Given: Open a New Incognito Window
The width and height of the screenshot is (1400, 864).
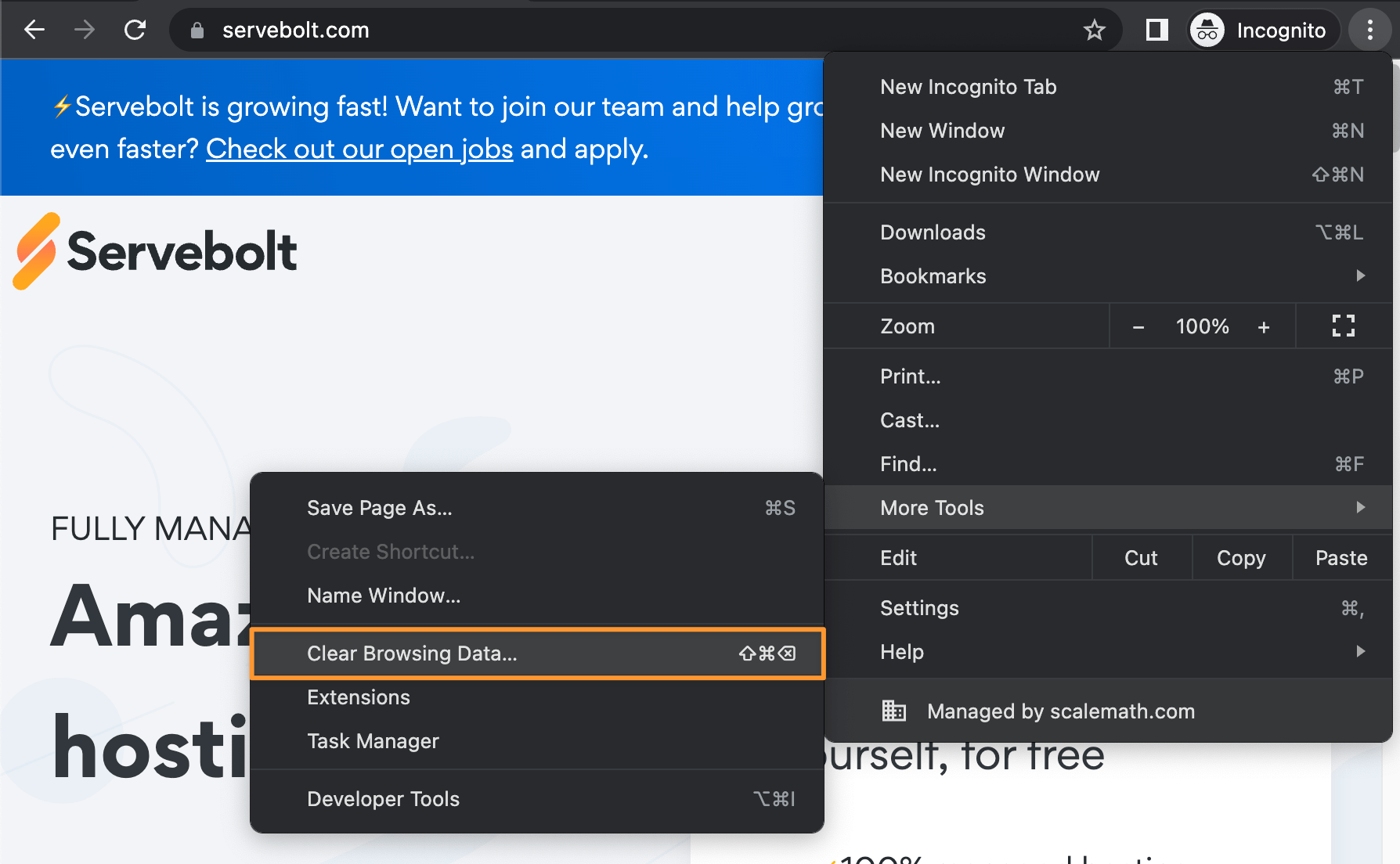Looking at the screenshot, I should coord(1108,175).
